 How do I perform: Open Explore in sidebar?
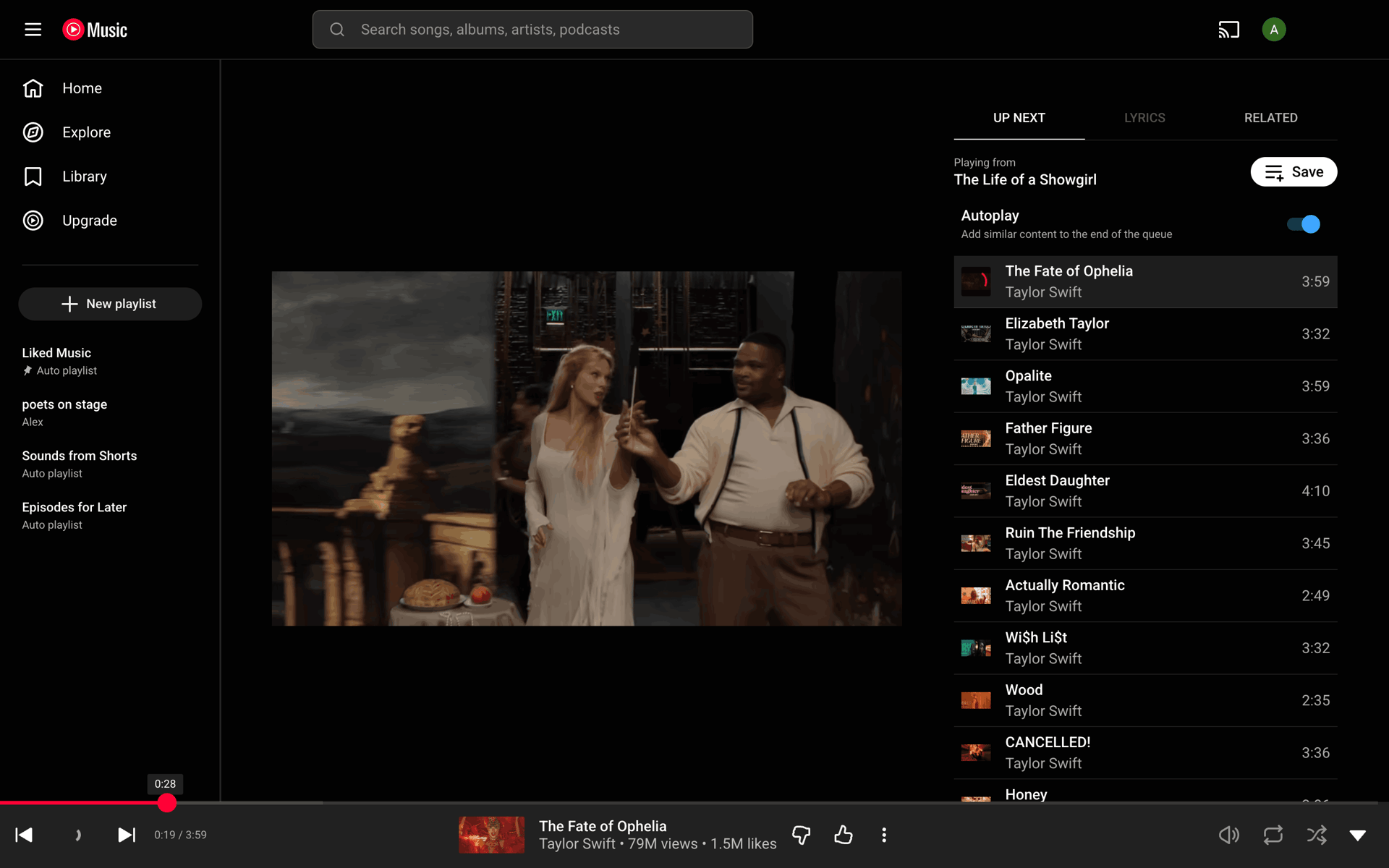click(x=110, y=132)
